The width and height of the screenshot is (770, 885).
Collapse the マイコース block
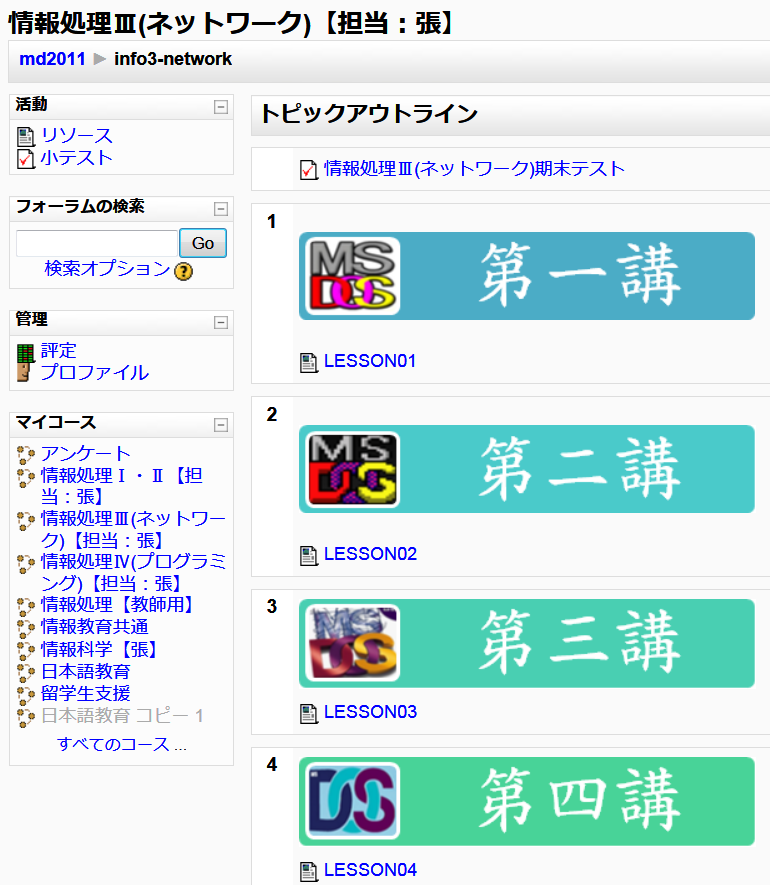tap(221, 425)
